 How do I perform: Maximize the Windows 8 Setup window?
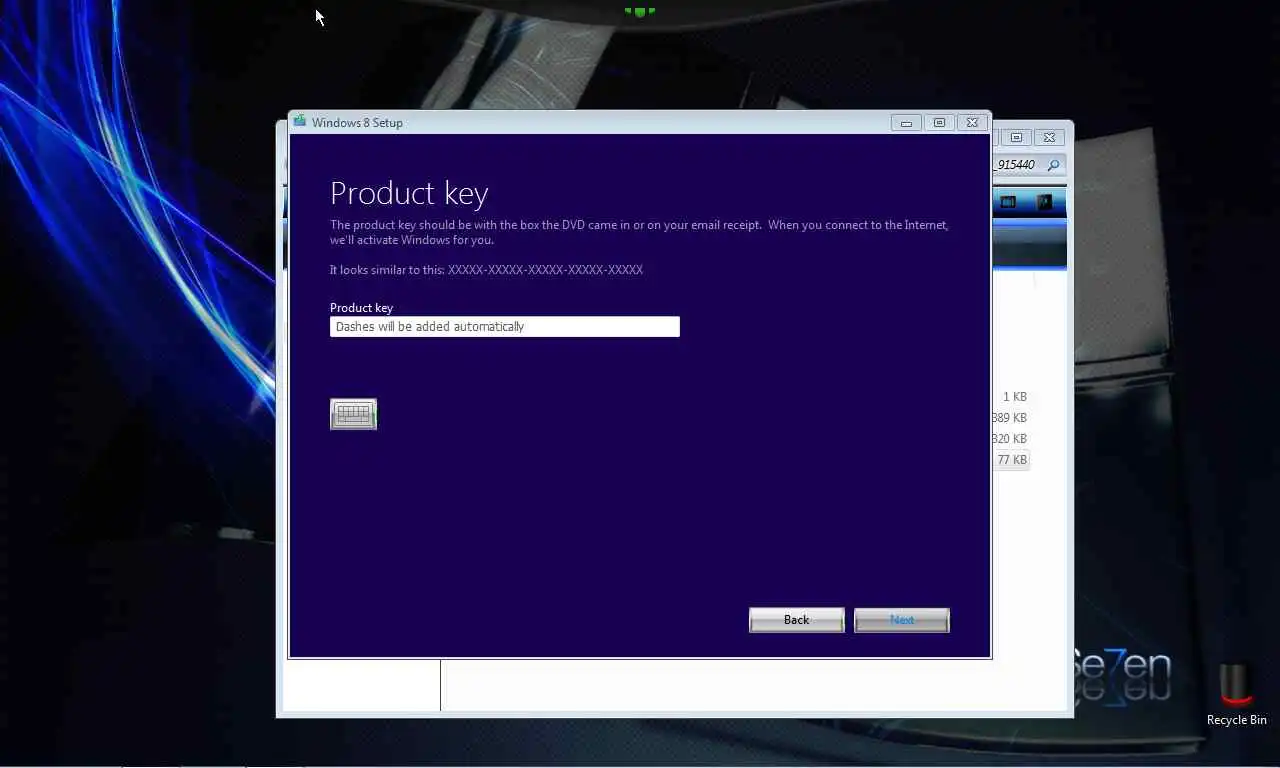pos(939,123)
